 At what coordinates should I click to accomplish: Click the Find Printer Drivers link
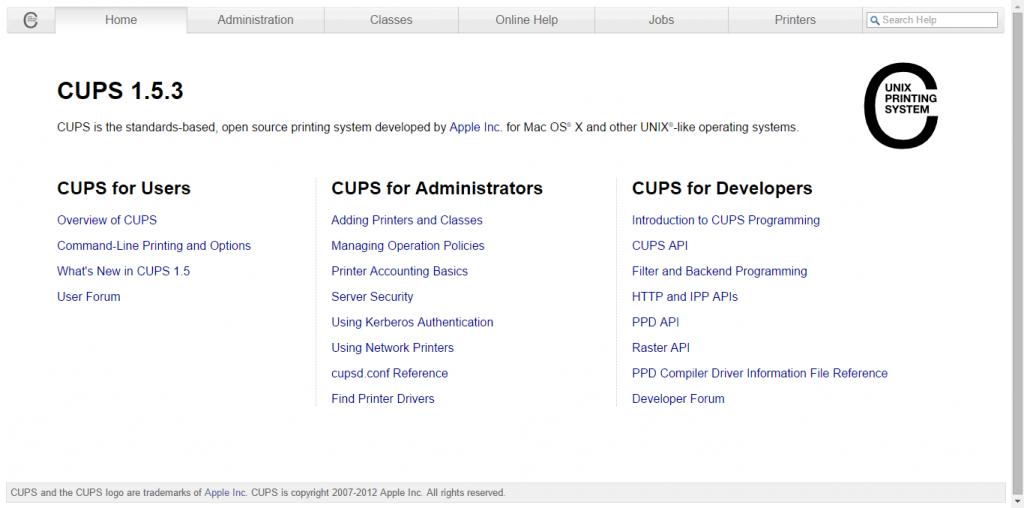click(x=383, y=399)
